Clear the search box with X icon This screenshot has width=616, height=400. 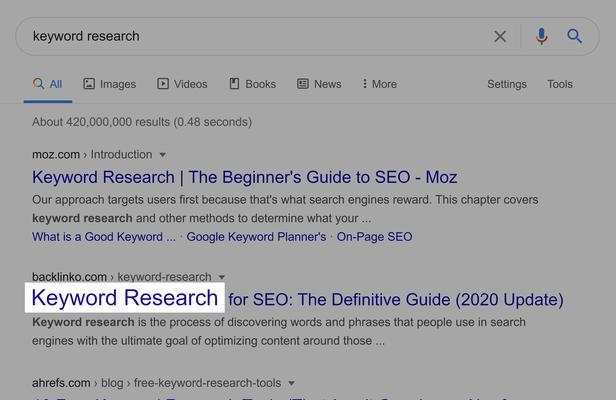click(x=500, y=37)
